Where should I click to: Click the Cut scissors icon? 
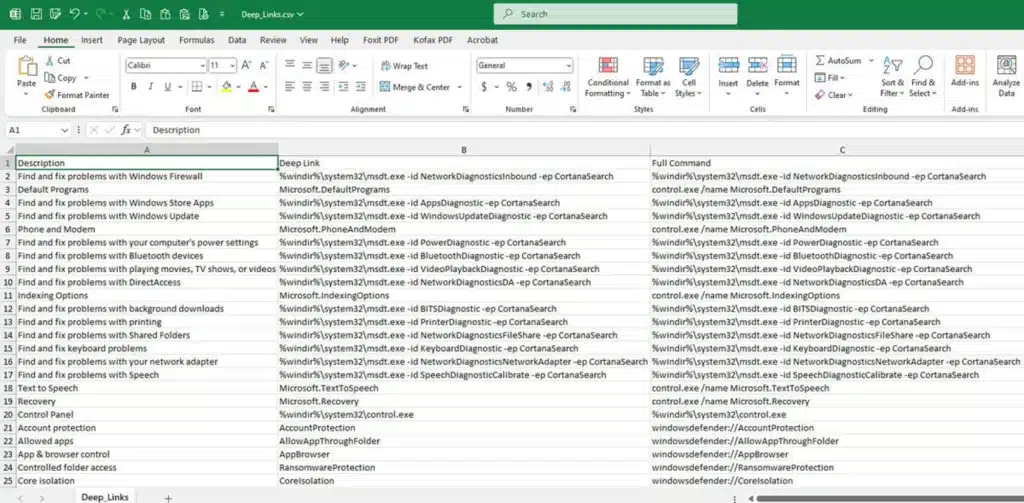click(50, 61)
